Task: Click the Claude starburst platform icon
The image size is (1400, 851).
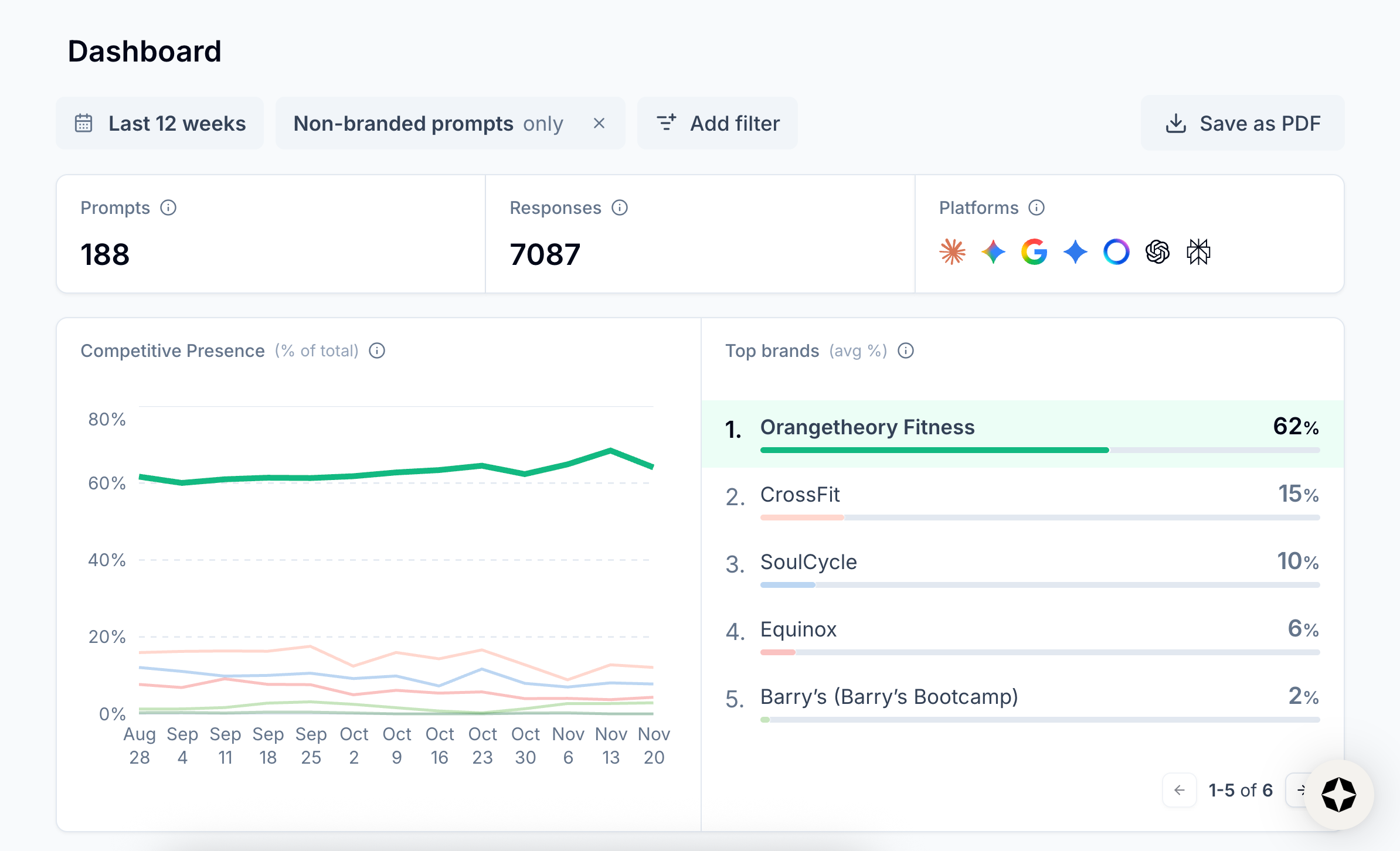Action: [952, 252]
